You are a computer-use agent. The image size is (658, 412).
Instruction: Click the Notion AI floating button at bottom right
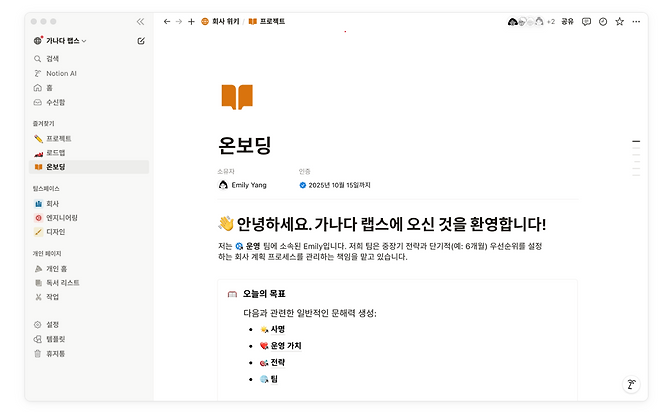630,383
